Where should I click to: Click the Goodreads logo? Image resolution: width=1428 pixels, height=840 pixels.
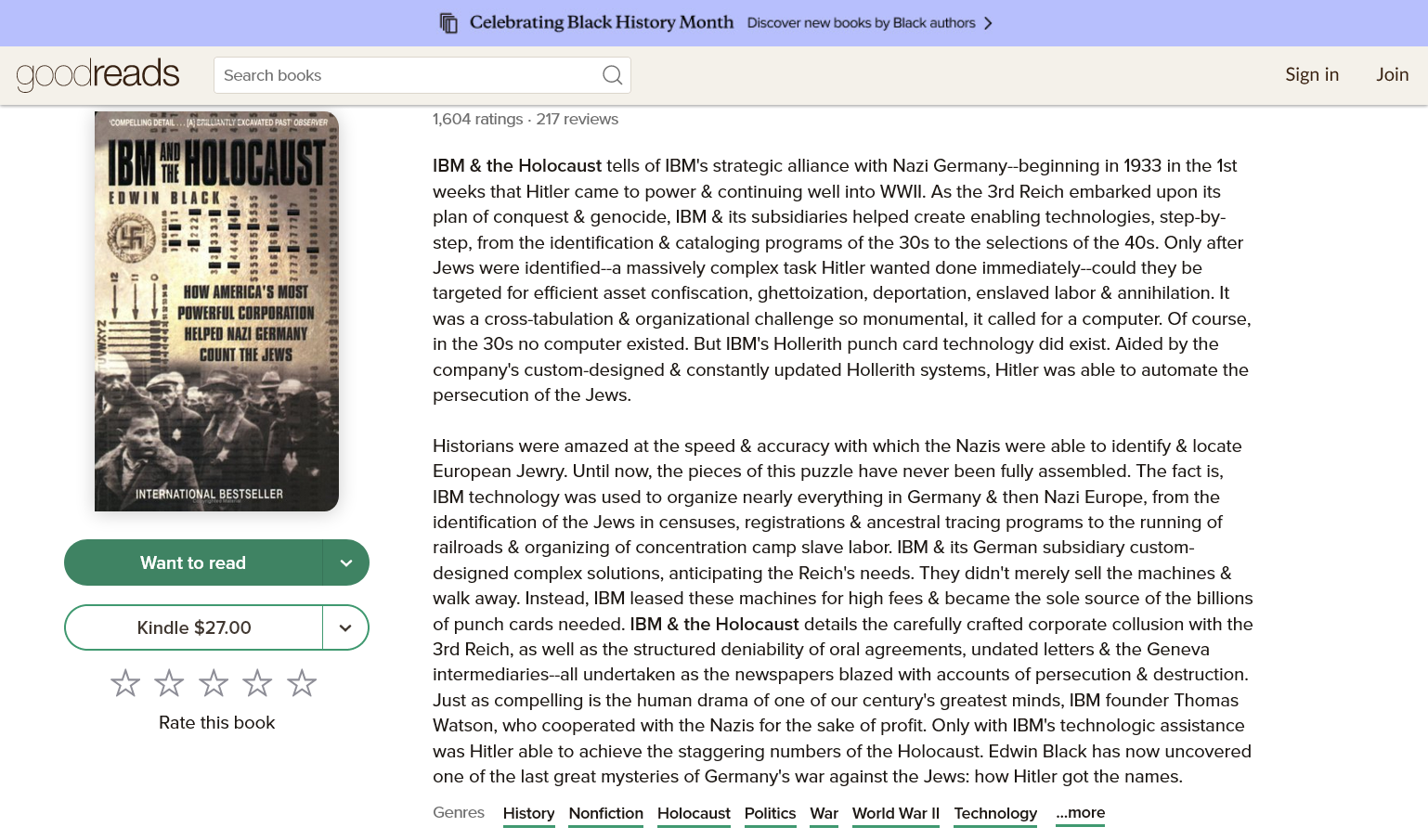pyautogui.click(x=97, y=75)
